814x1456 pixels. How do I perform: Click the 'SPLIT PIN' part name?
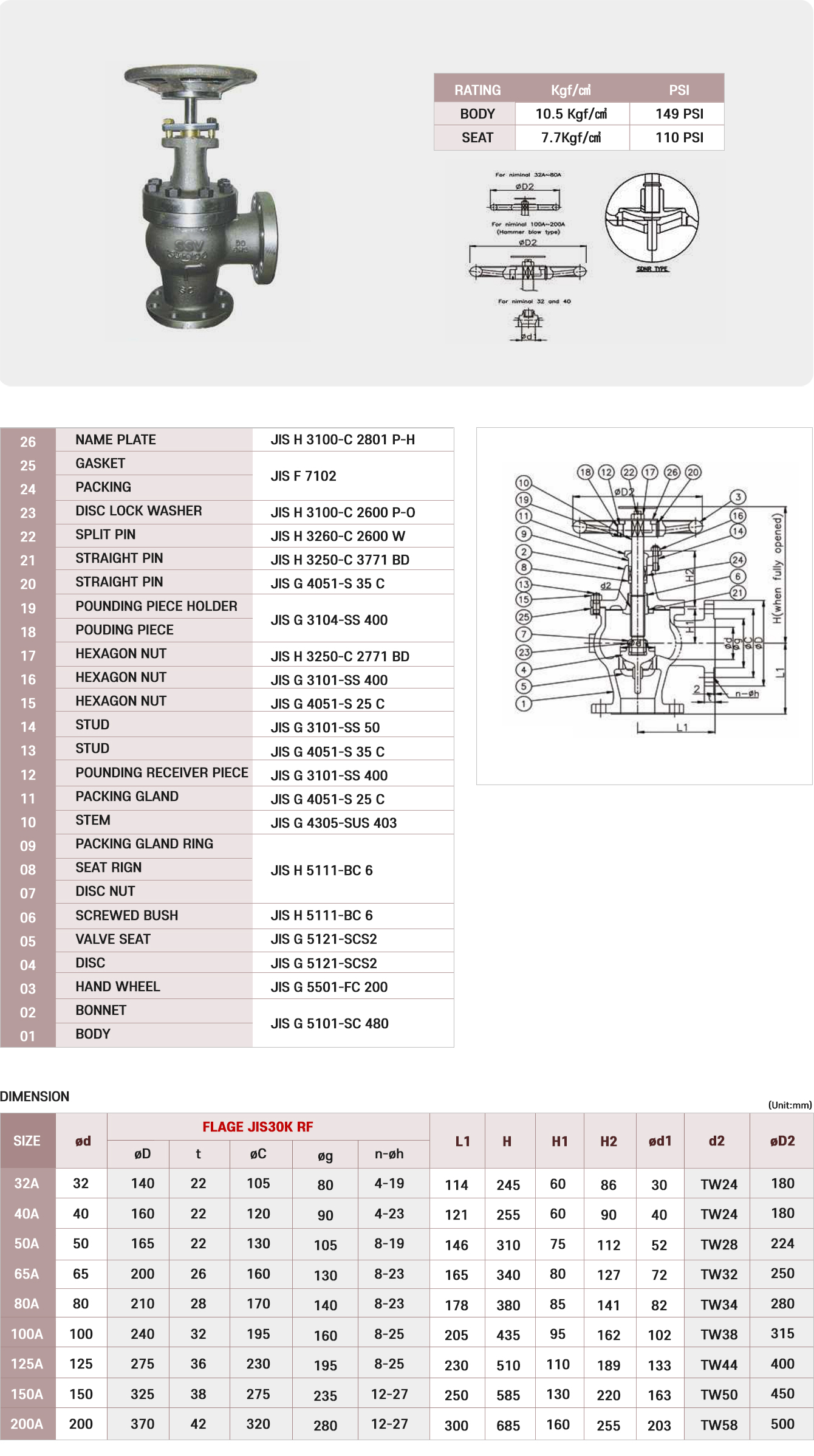click(106, 535)
